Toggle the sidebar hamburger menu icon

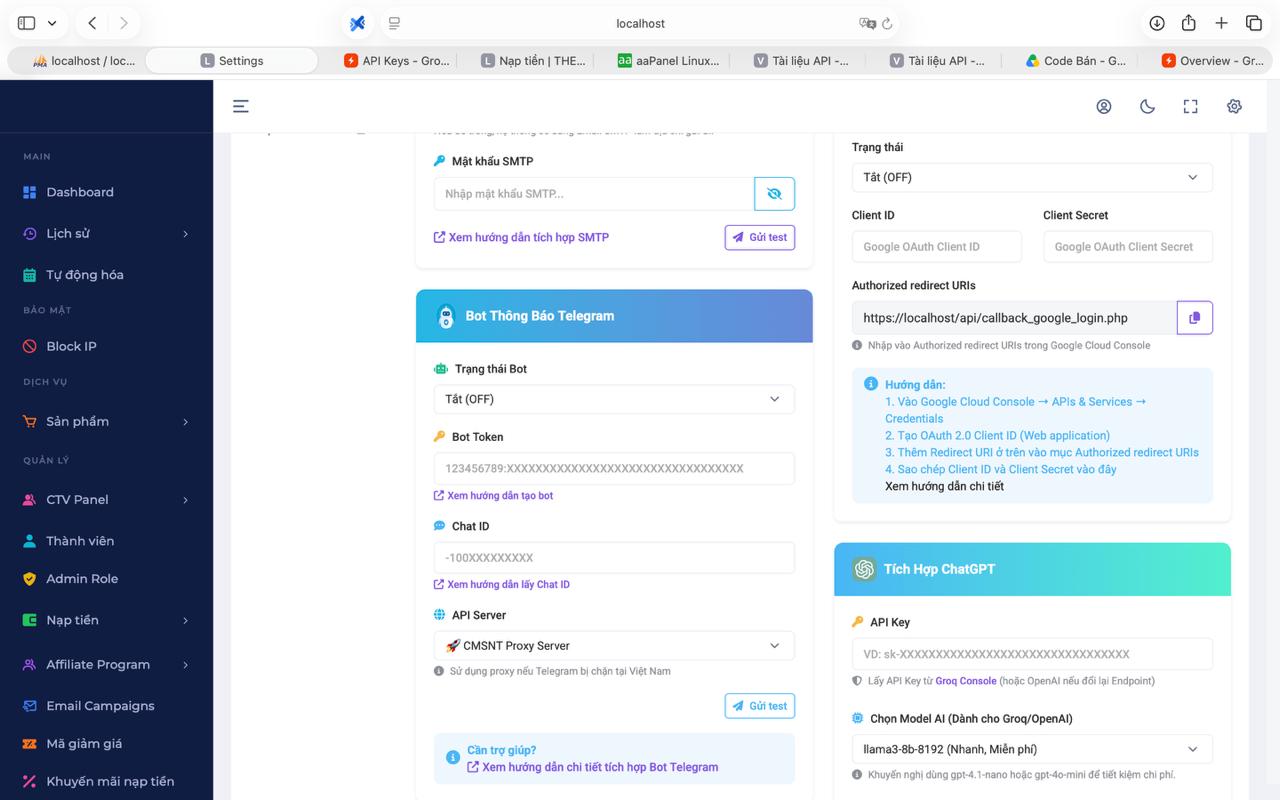pos(241,106)
